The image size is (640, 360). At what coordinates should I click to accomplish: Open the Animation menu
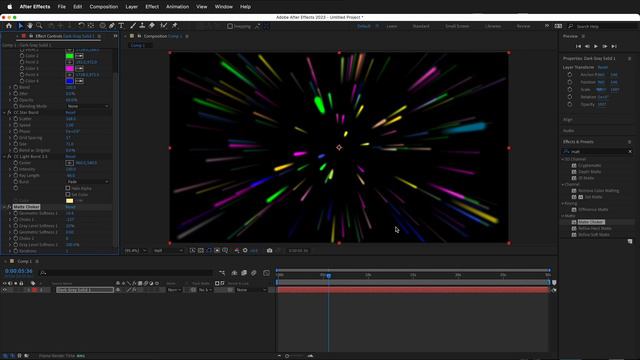177,7
